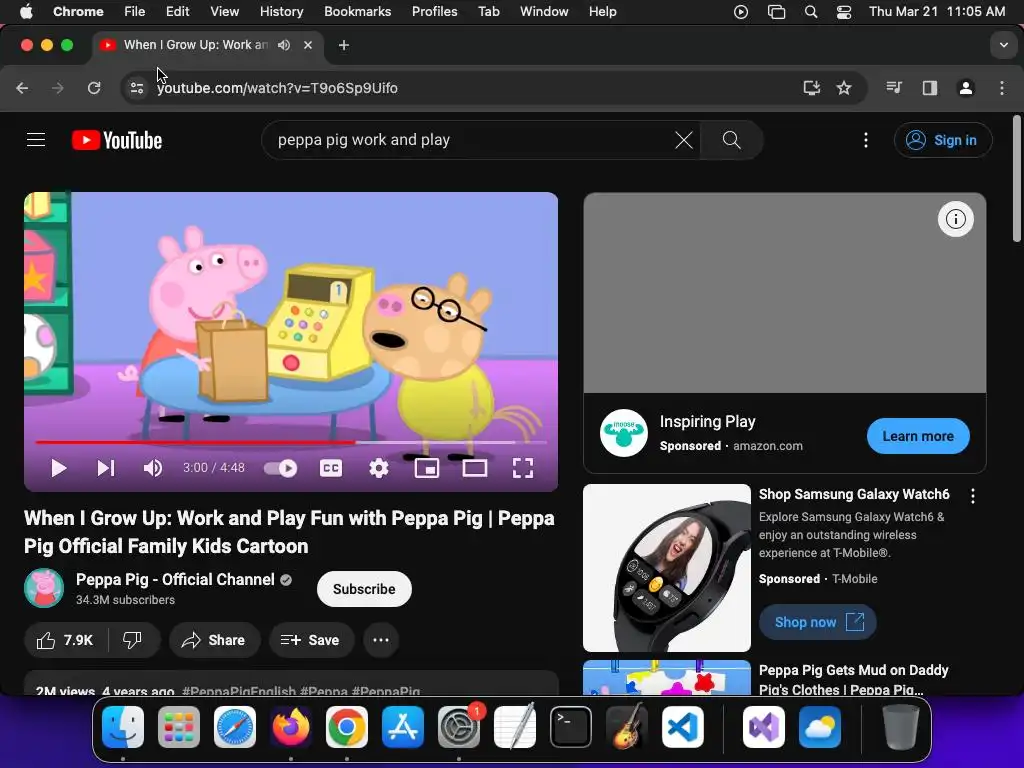Open the Profiles menu
The width and height of the screenshot is (1024, 768).
[434, 11]
